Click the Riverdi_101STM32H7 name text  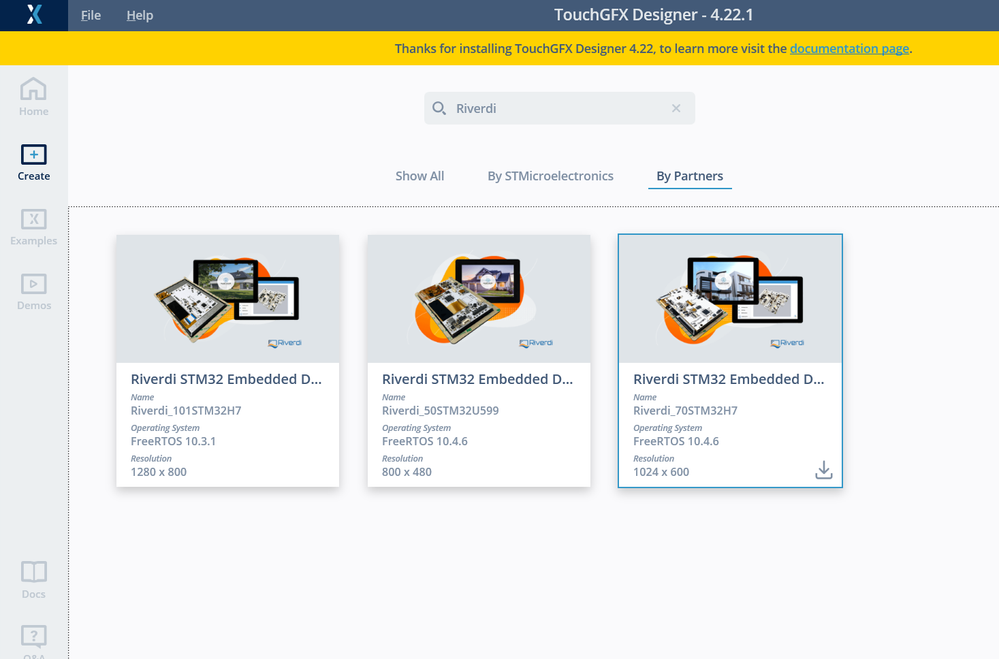tap(186, 410)
